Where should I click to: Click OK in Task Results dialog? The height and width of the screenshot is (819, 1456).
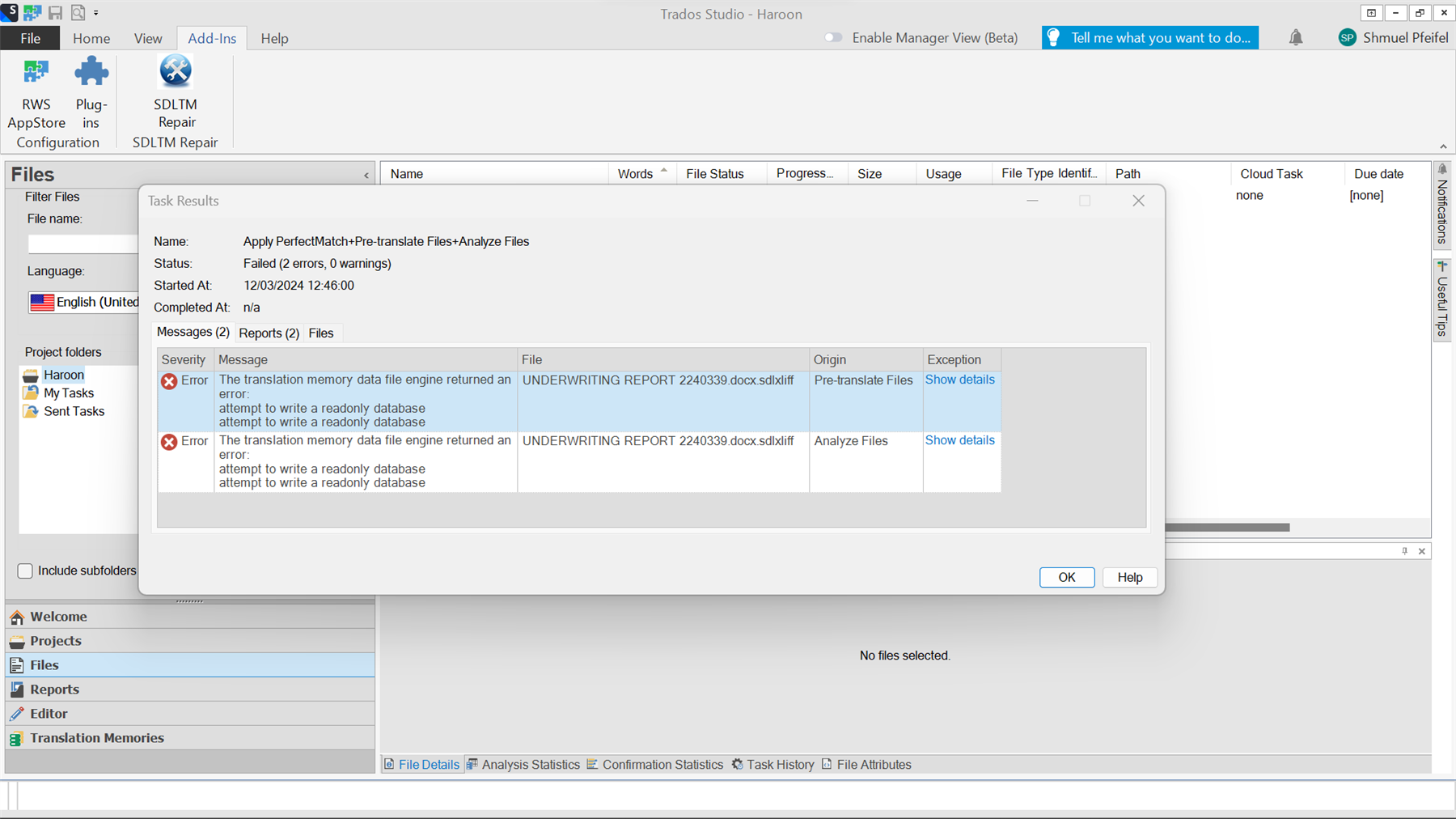coord(1067,577)
